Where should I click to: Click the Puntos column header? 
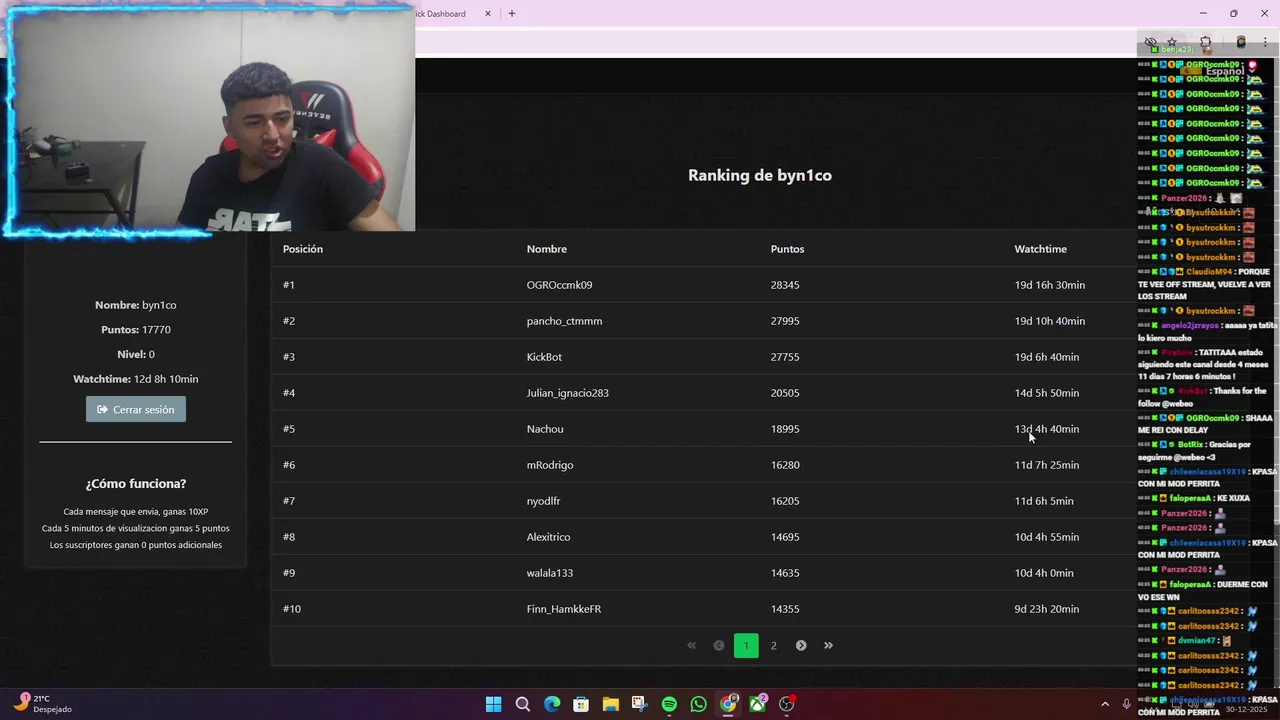click(787, 249)
